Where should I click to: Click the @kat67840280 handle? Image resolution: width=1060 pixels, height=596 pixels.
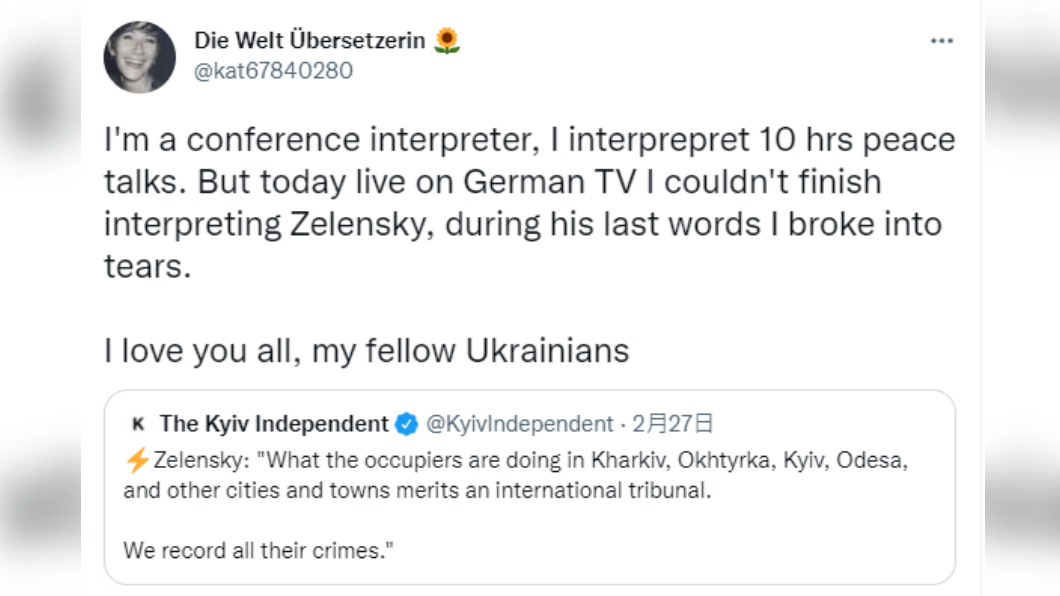(273, 71)
